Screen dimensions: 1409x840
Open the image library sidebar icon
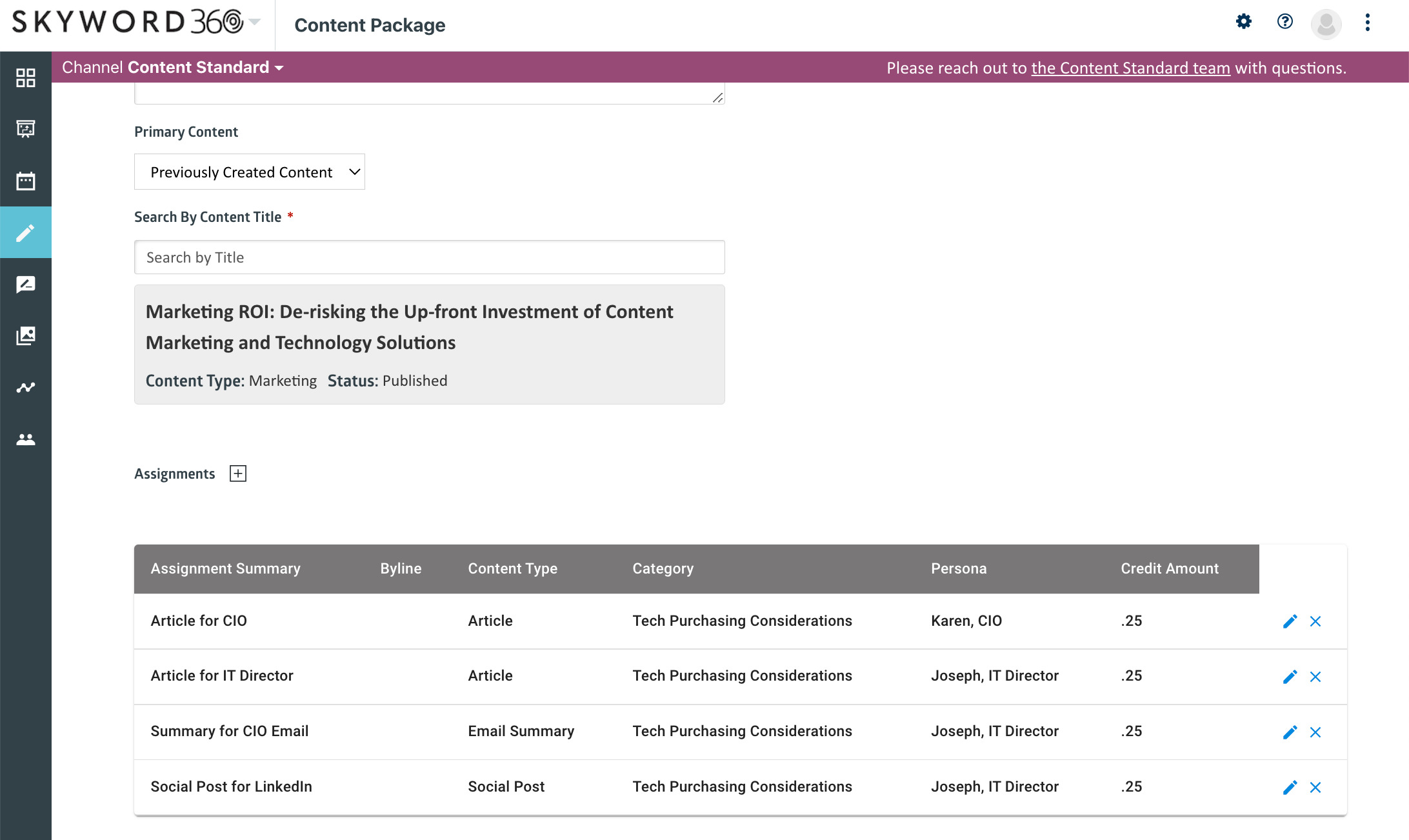coord(26,335)
